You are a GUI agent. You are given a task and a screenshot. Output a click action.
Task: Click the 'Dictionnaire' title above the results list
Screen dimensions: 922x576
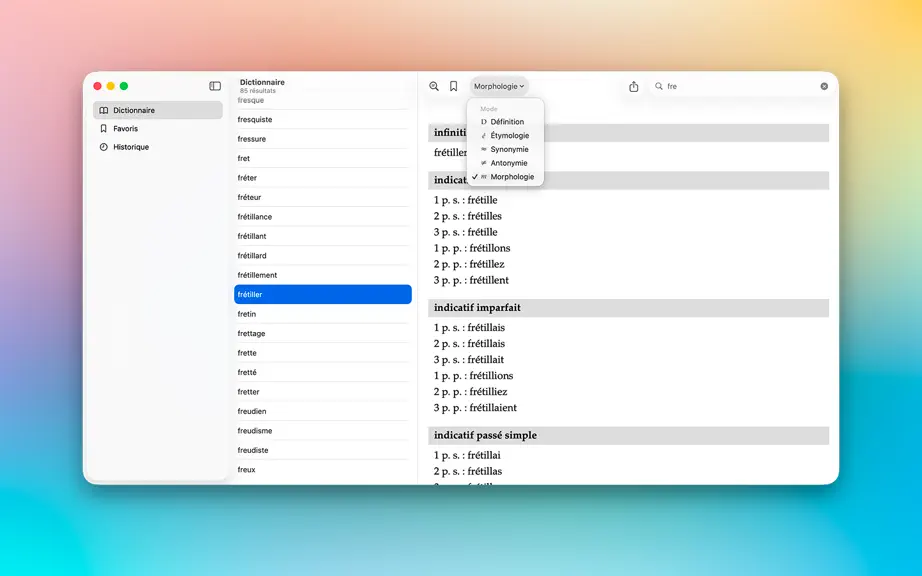click(262, 82)
